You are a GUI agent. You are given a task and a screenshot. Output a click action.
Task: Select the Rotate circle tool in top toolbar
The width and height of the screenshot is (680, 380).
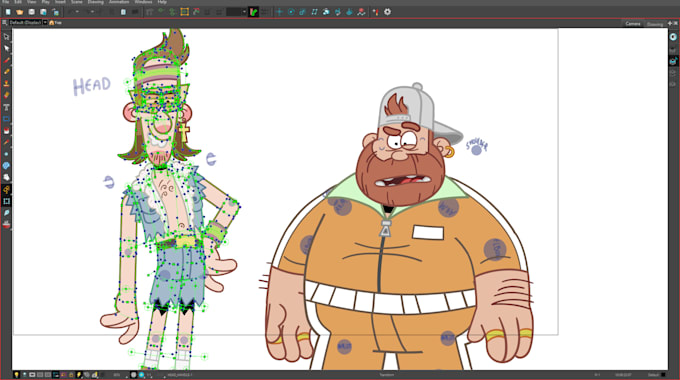coord(291,12)
